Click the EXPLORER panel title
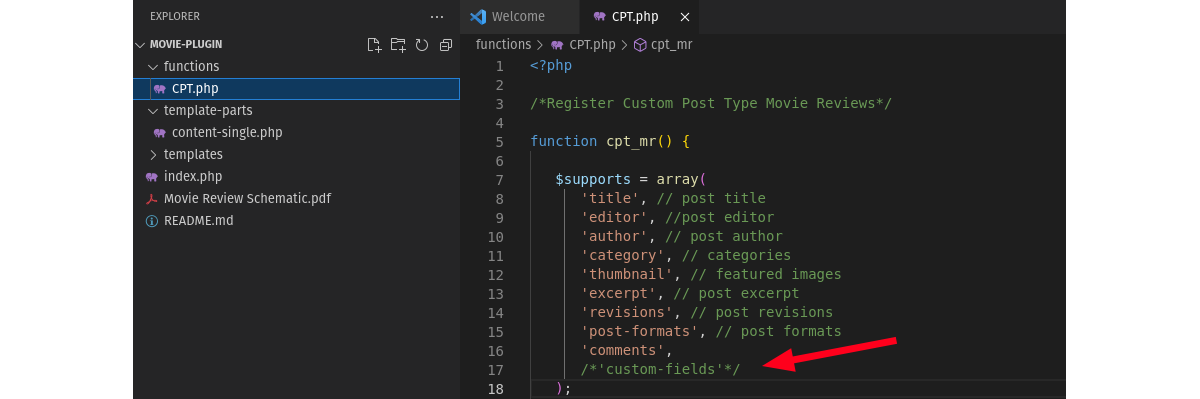The image size is (1200, 399). 175,16
